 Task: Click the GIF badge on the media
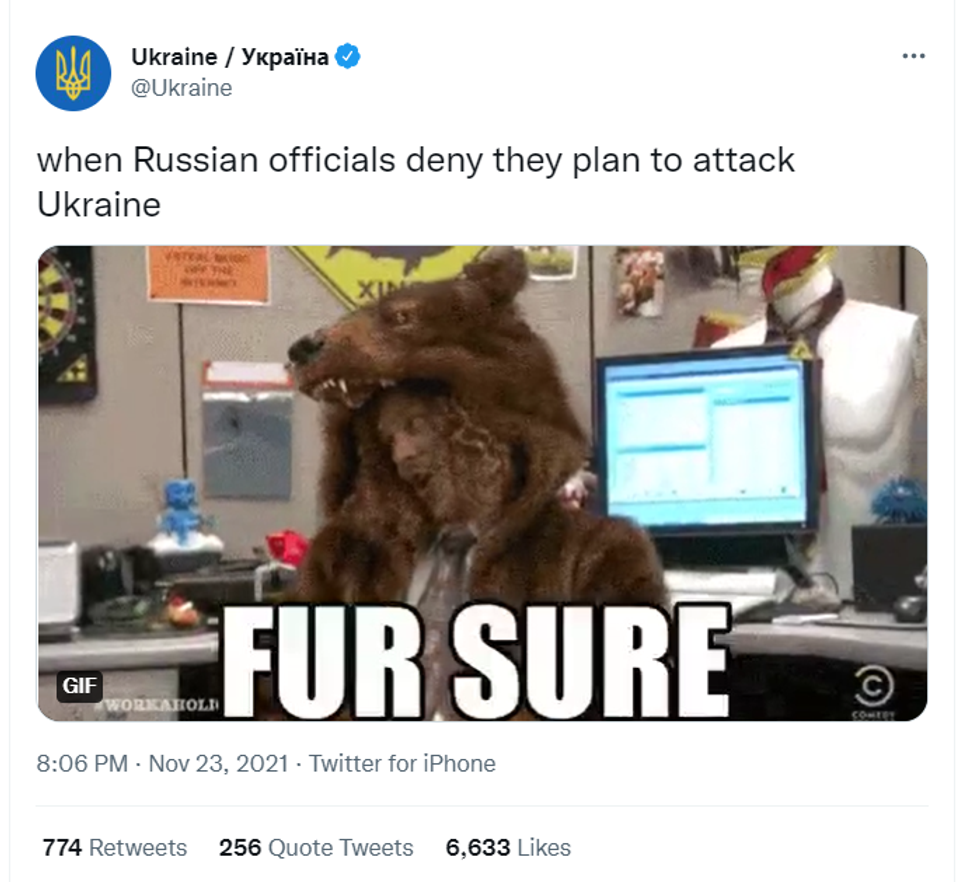tap(79, 686)
